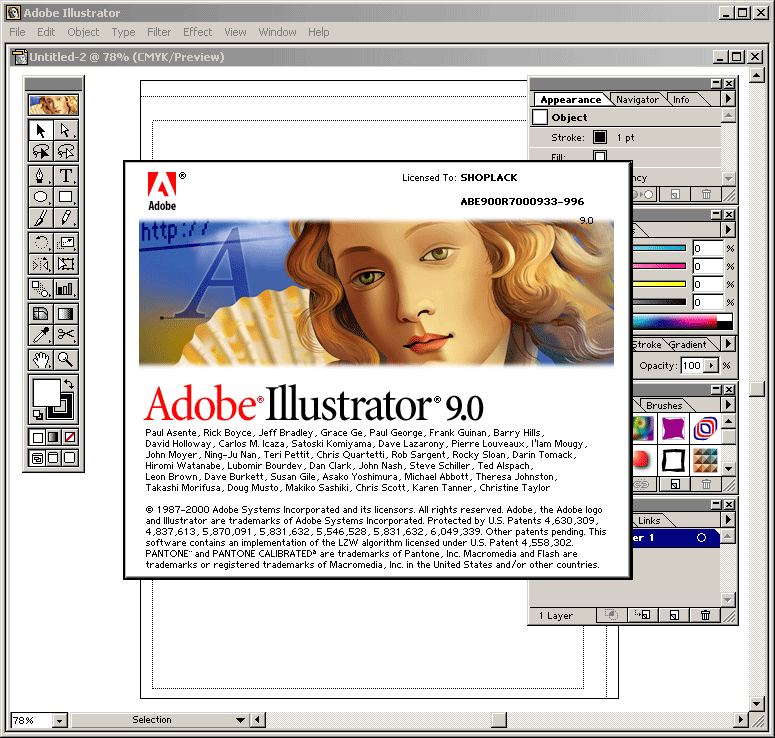The height and width of the screenshot is (738, 775).
Task: Click Layer 1 target circle
Action: 701,538
